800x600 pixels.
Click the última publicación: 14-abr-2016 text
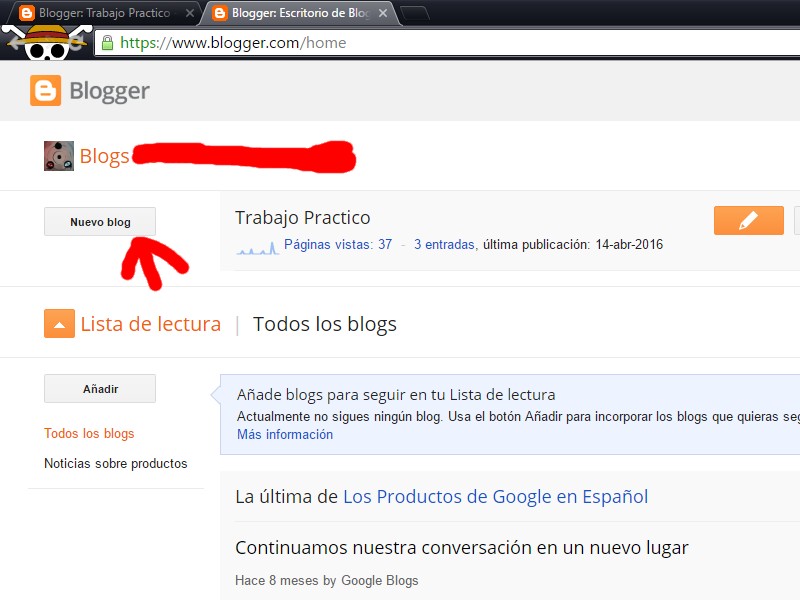click(x=573, y=244)
